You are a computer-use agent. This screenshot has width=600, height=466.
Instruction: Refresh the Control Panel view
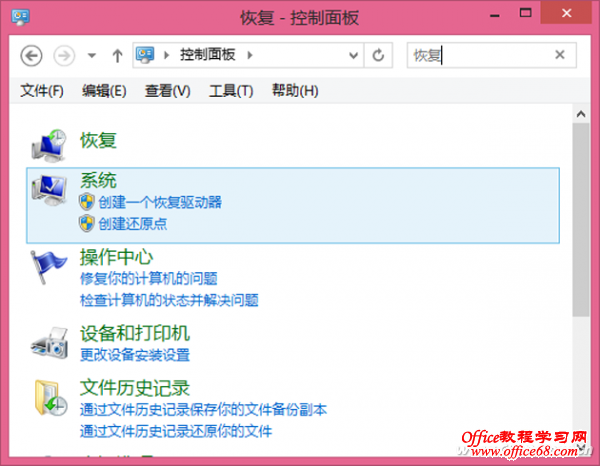pyautogui.click(x=378, y=55)
